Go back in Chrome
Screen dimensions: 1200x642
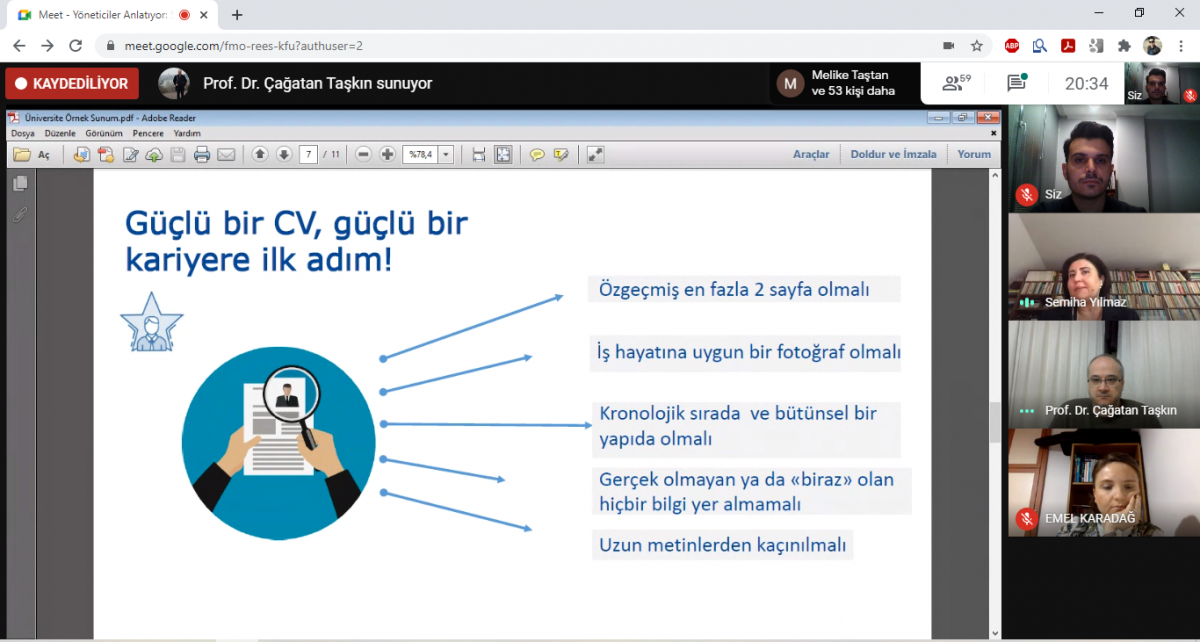click(x=19, y=45)
